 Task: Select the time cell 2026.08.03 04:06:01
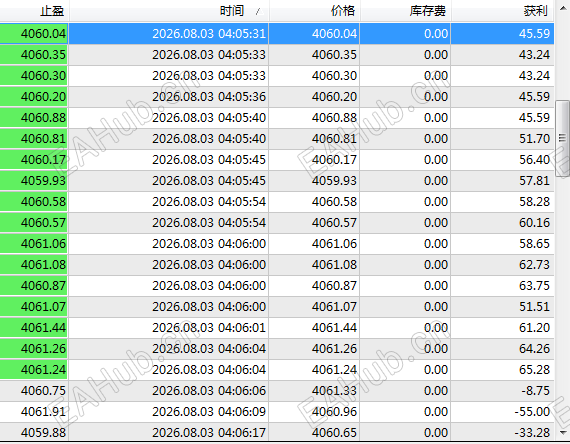tap(169, 328)
